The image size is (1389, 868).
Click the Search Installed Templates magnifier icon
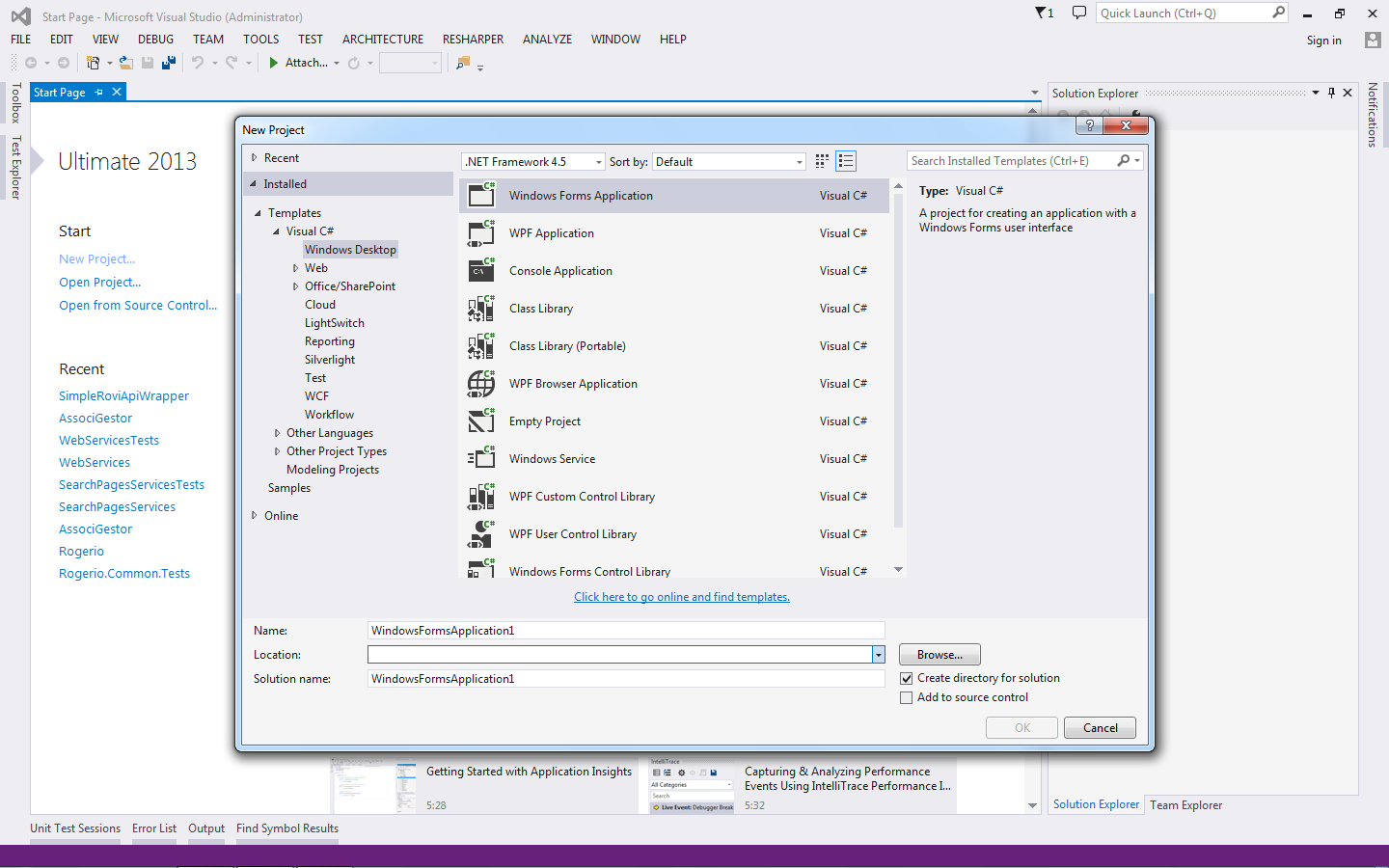tap(1124, 161)
